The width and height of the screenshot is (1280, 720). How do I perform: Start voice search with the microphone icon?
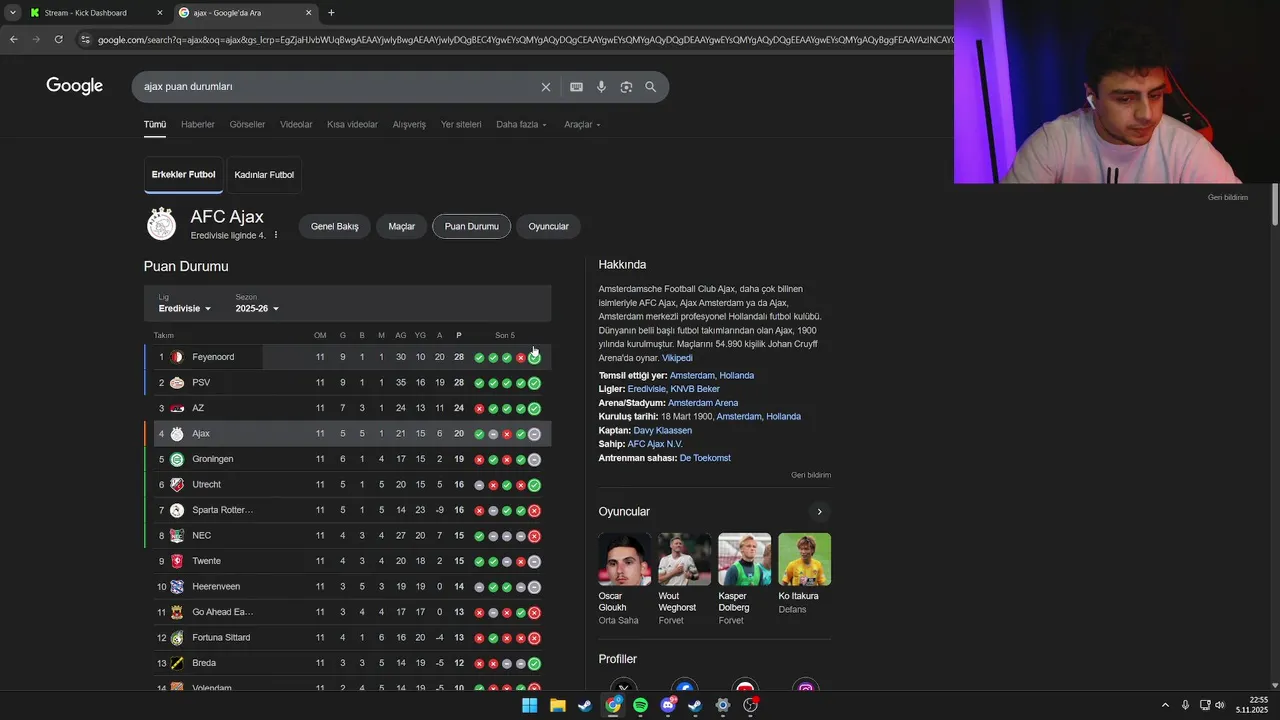pyautogui.click(x=601, y=87)
